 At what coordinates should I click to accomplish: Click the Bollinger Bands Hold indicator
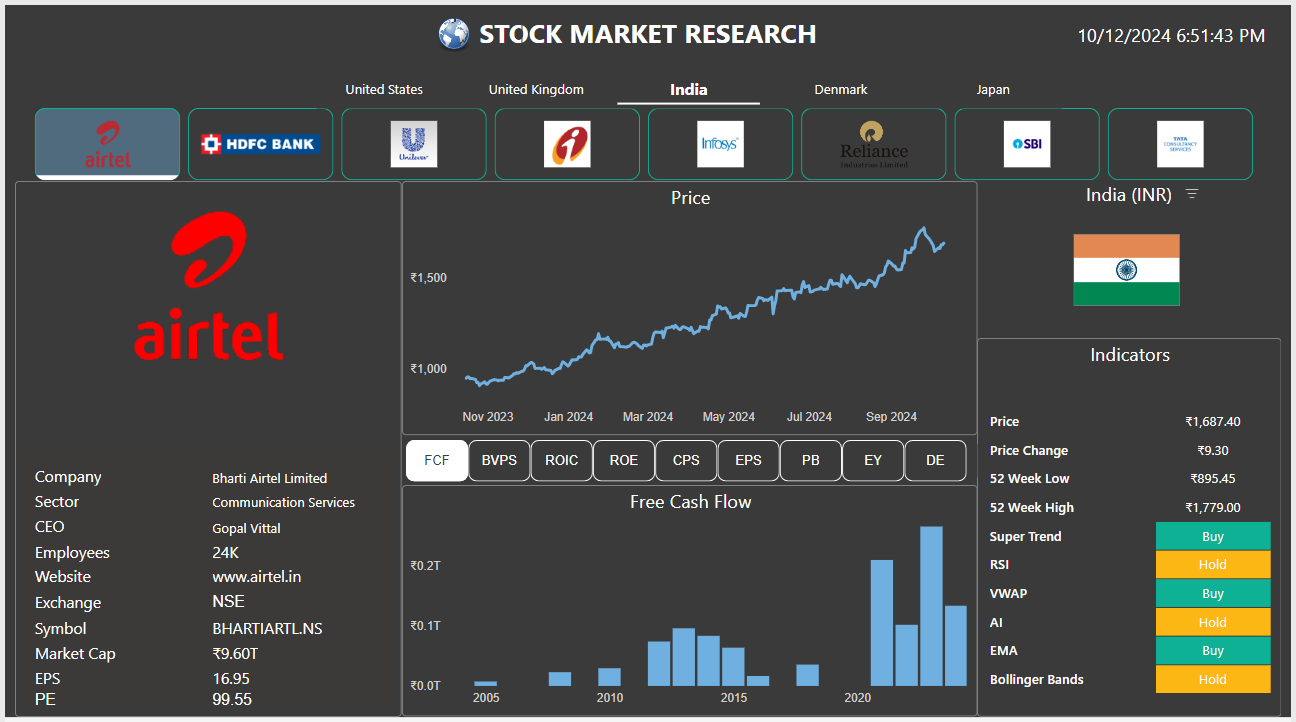click(x=1213, y=680)
